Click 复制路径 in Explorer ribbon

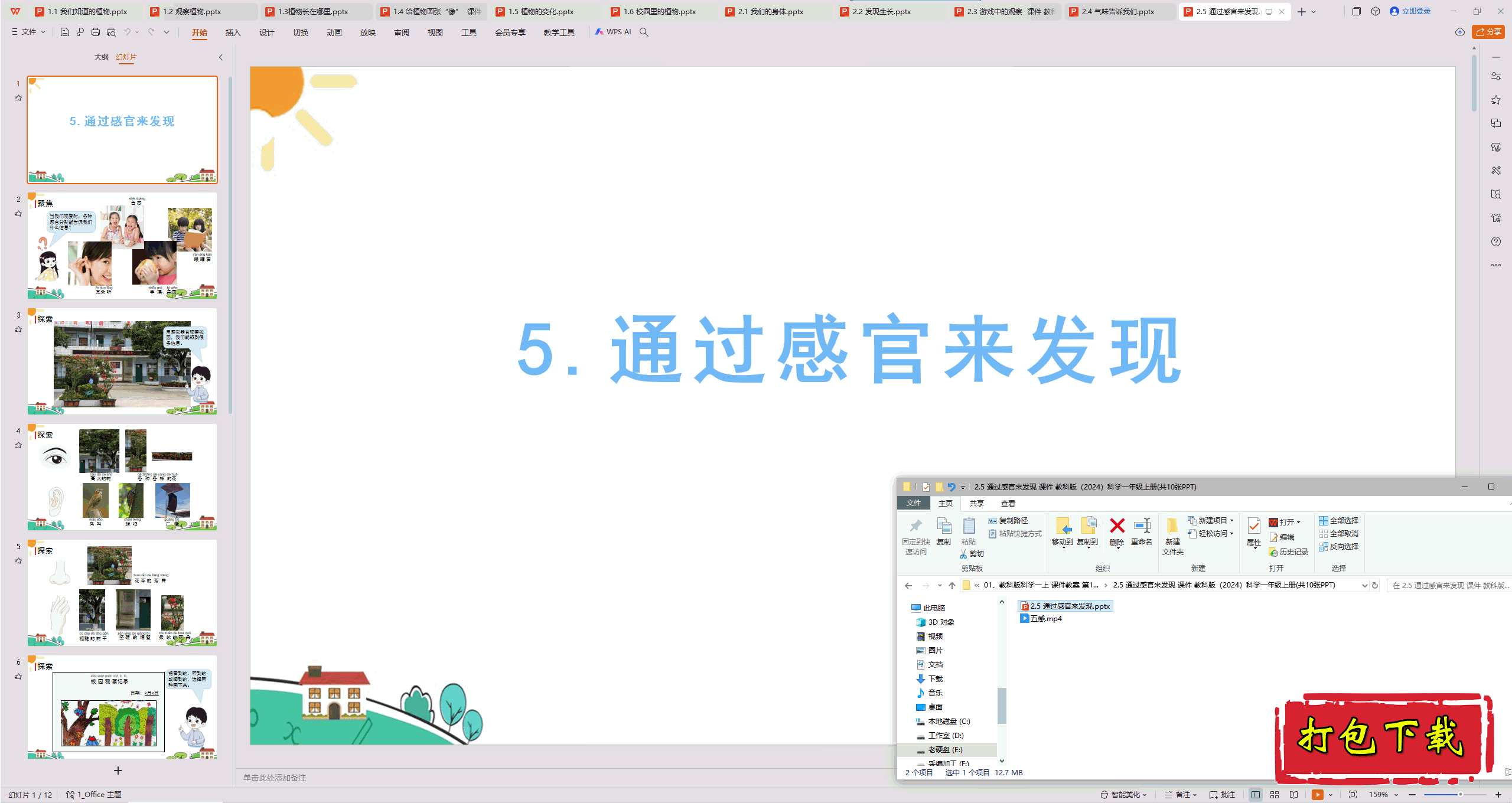coord(1008,521)
